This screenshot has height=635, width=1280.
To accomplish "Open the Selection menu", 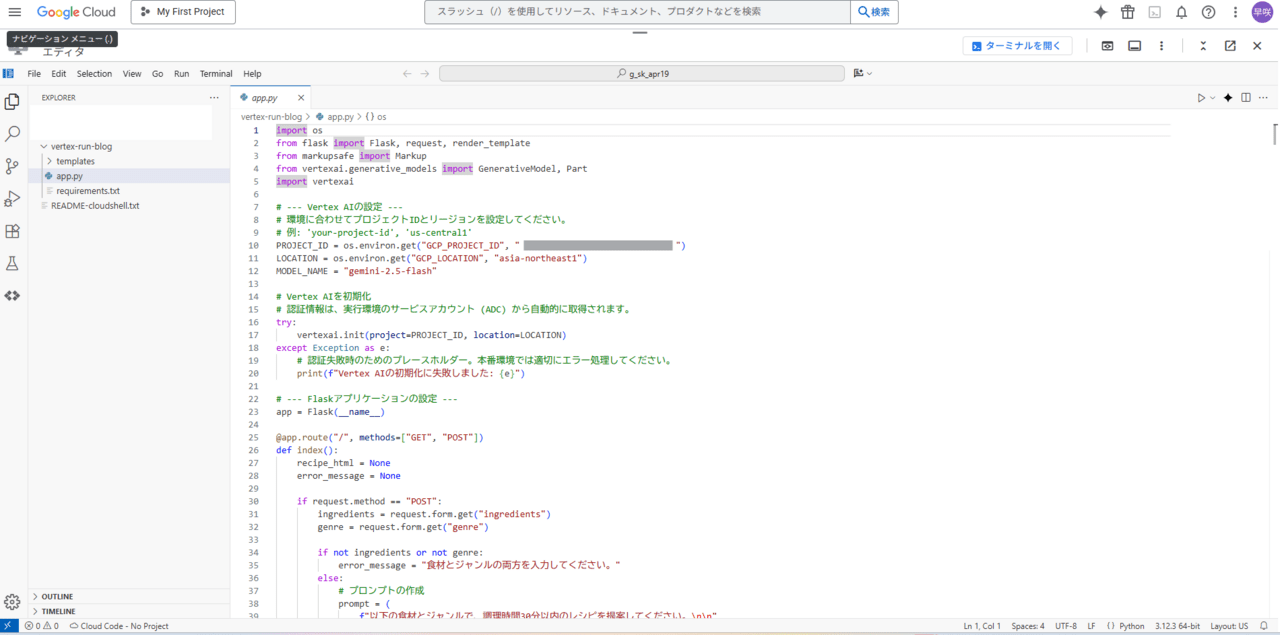I will click(x=94, y=74).
